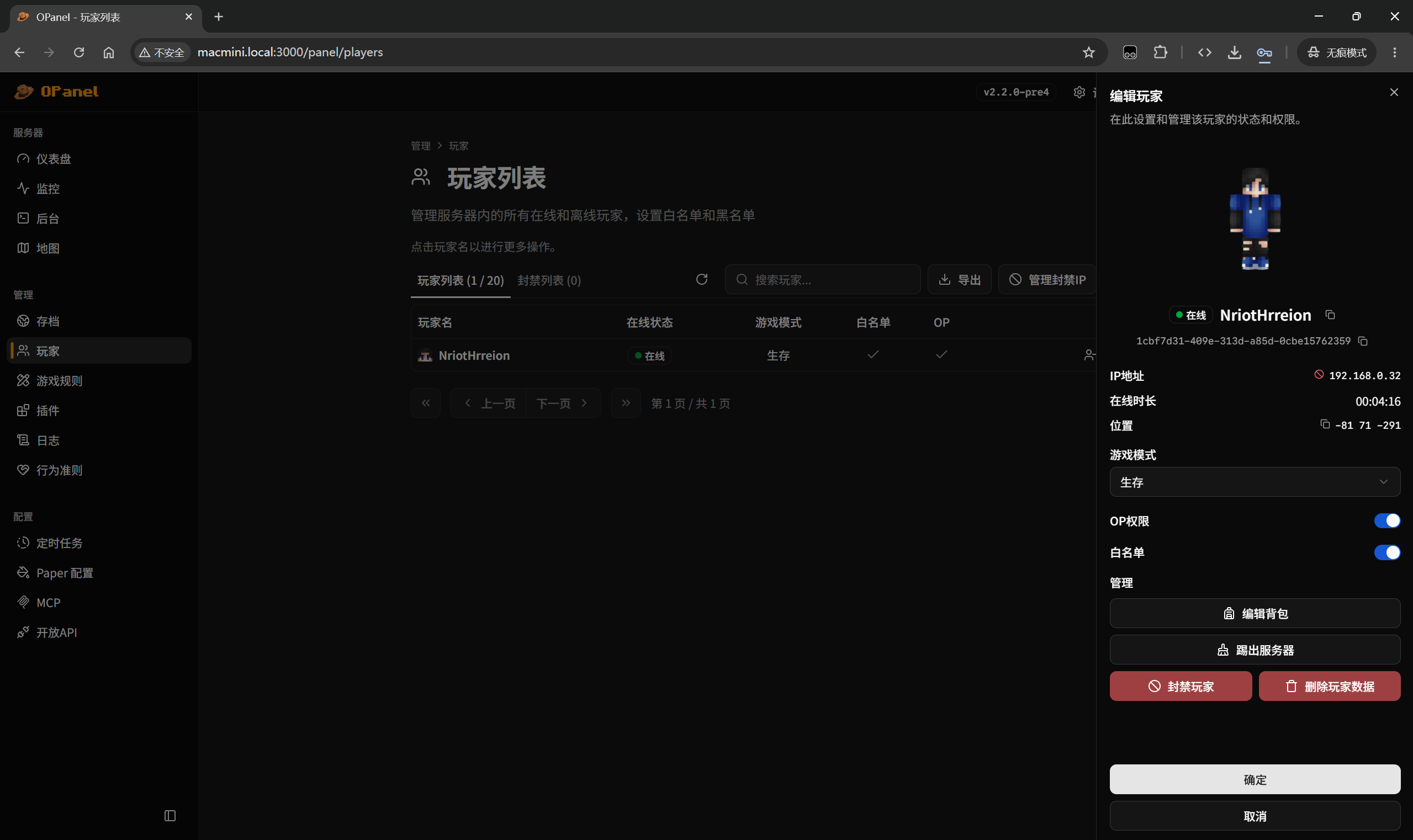
Task: Open the settings gear in top bar
Action: (1079, 92)
